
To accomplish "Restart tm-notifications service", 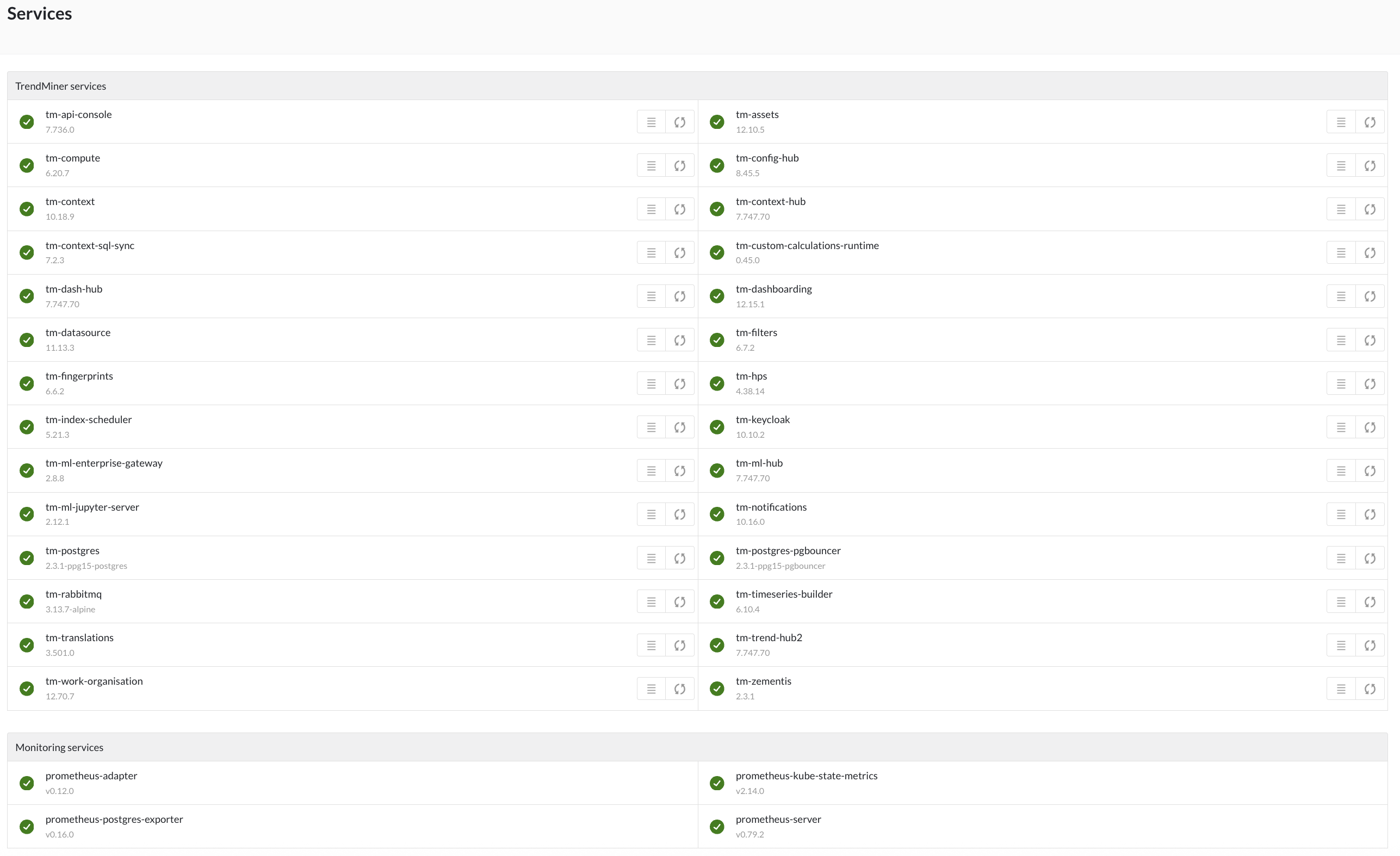I will point(1370,514).
